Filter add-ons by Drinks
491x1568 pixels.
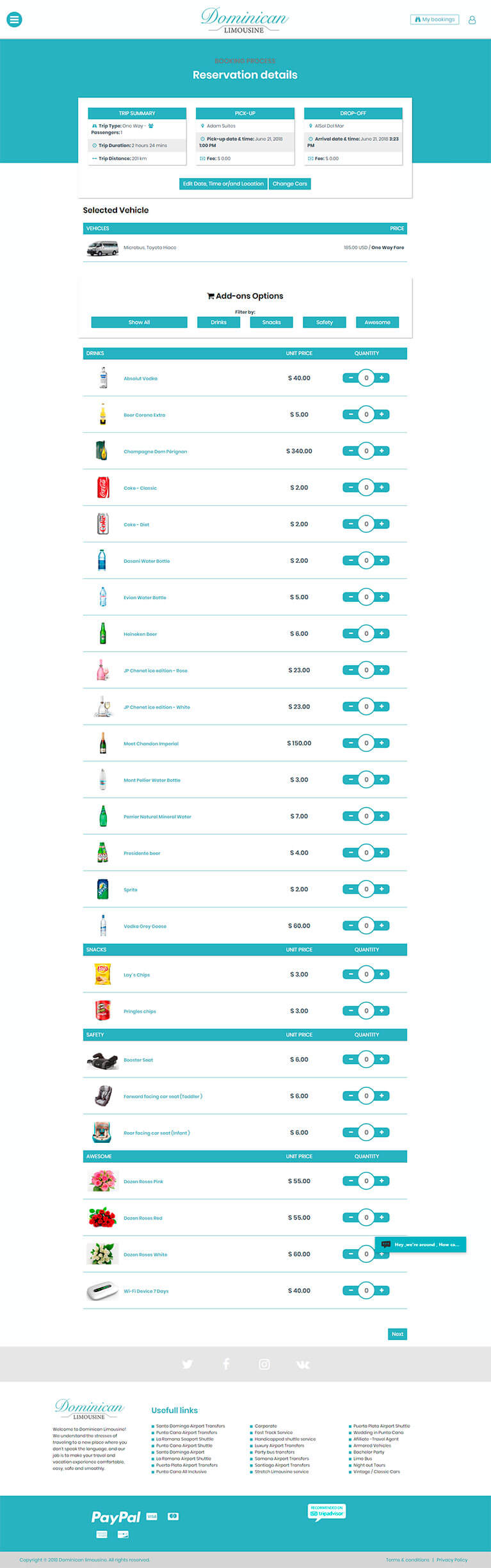tap(218, 322)
